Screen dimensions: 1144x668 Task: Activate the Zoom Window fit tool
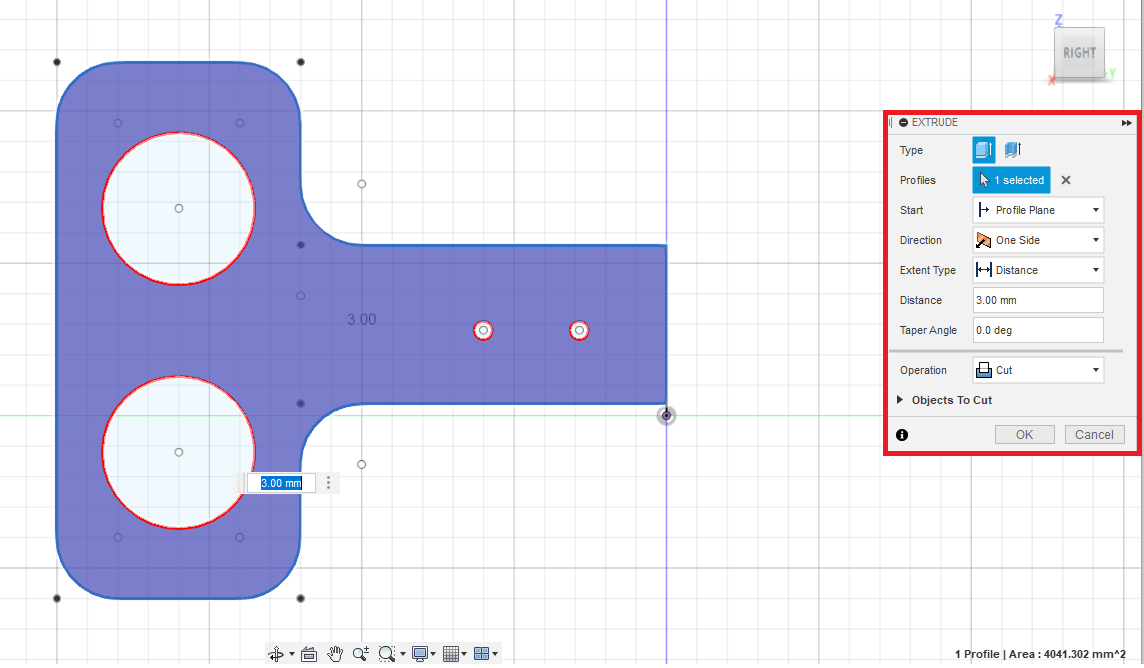387,654
